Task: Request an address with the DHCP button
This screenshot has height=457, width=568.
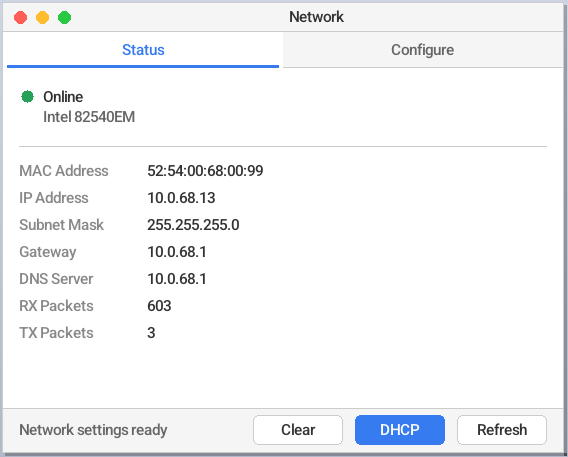Action: (400, 430)
